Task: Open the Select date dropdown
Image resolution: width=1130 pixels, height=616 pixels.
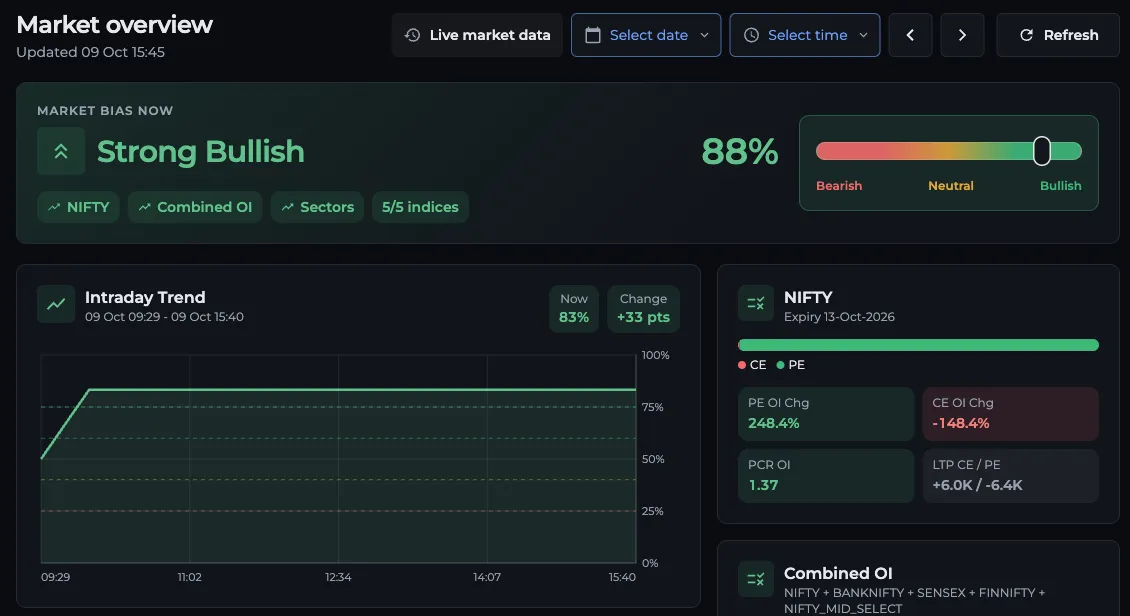Action: pos(646,35)
